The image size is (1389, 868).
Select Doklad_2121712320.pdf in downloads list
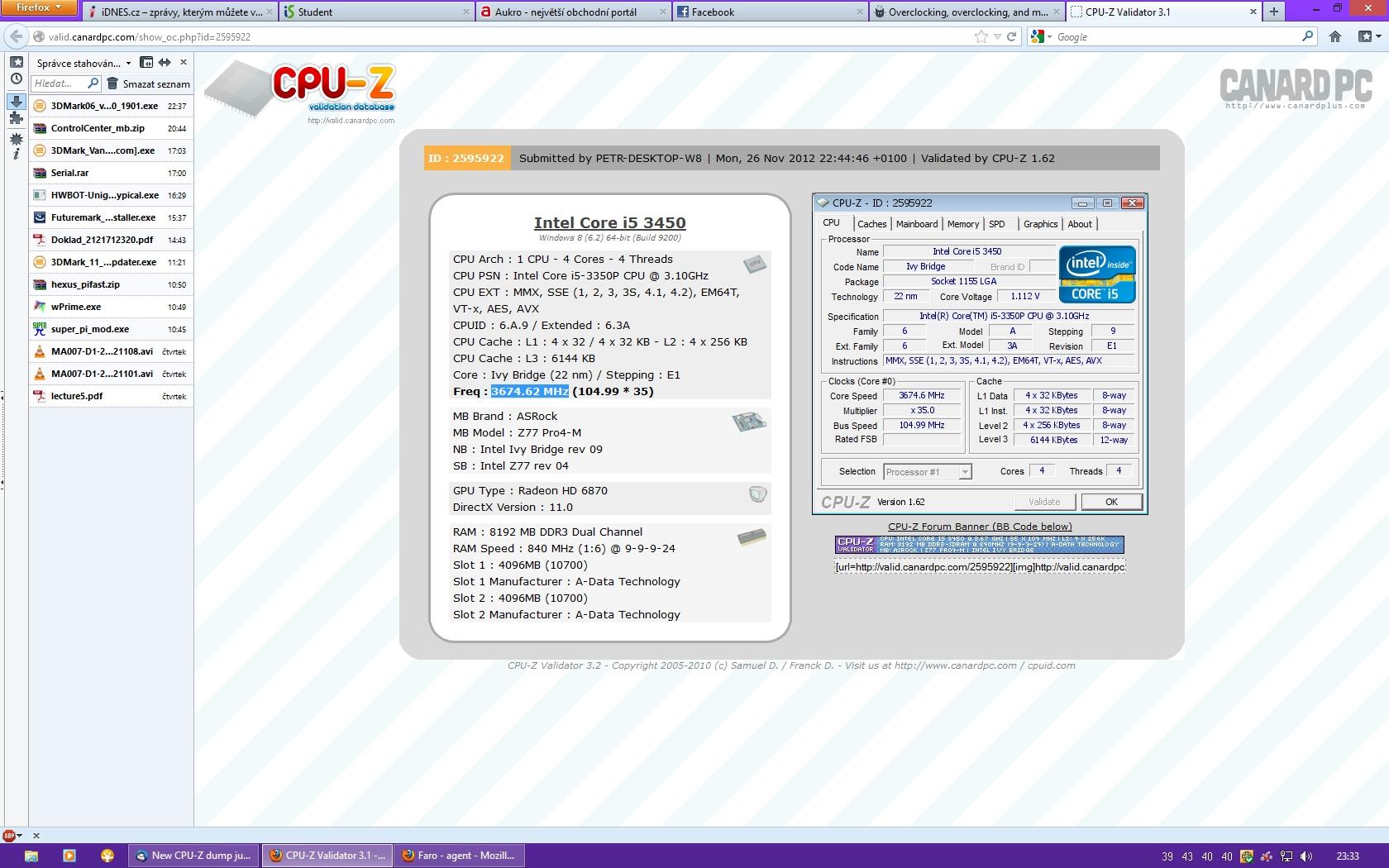point(111,240)
